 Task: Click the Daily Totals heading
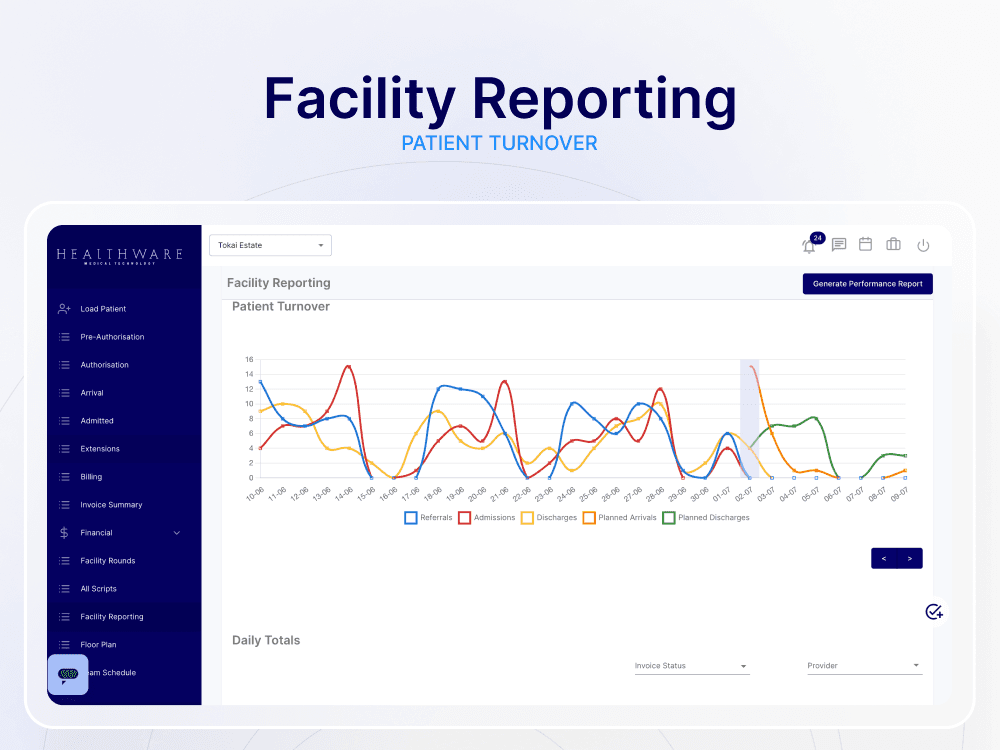(266, 640)
